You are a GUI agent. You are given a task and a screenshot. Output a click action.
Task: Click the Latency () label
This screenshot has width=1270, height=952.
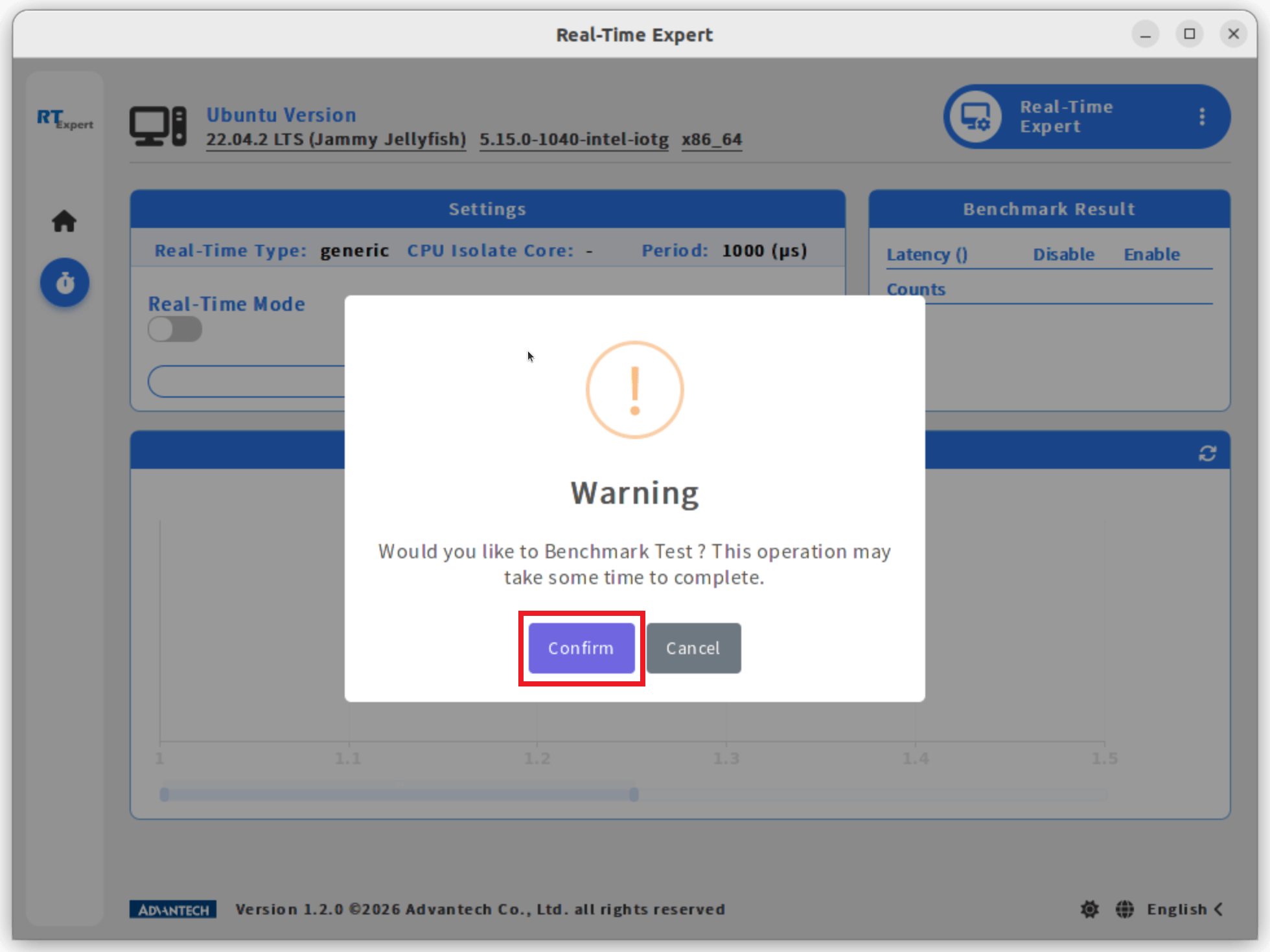click(927, 255)
